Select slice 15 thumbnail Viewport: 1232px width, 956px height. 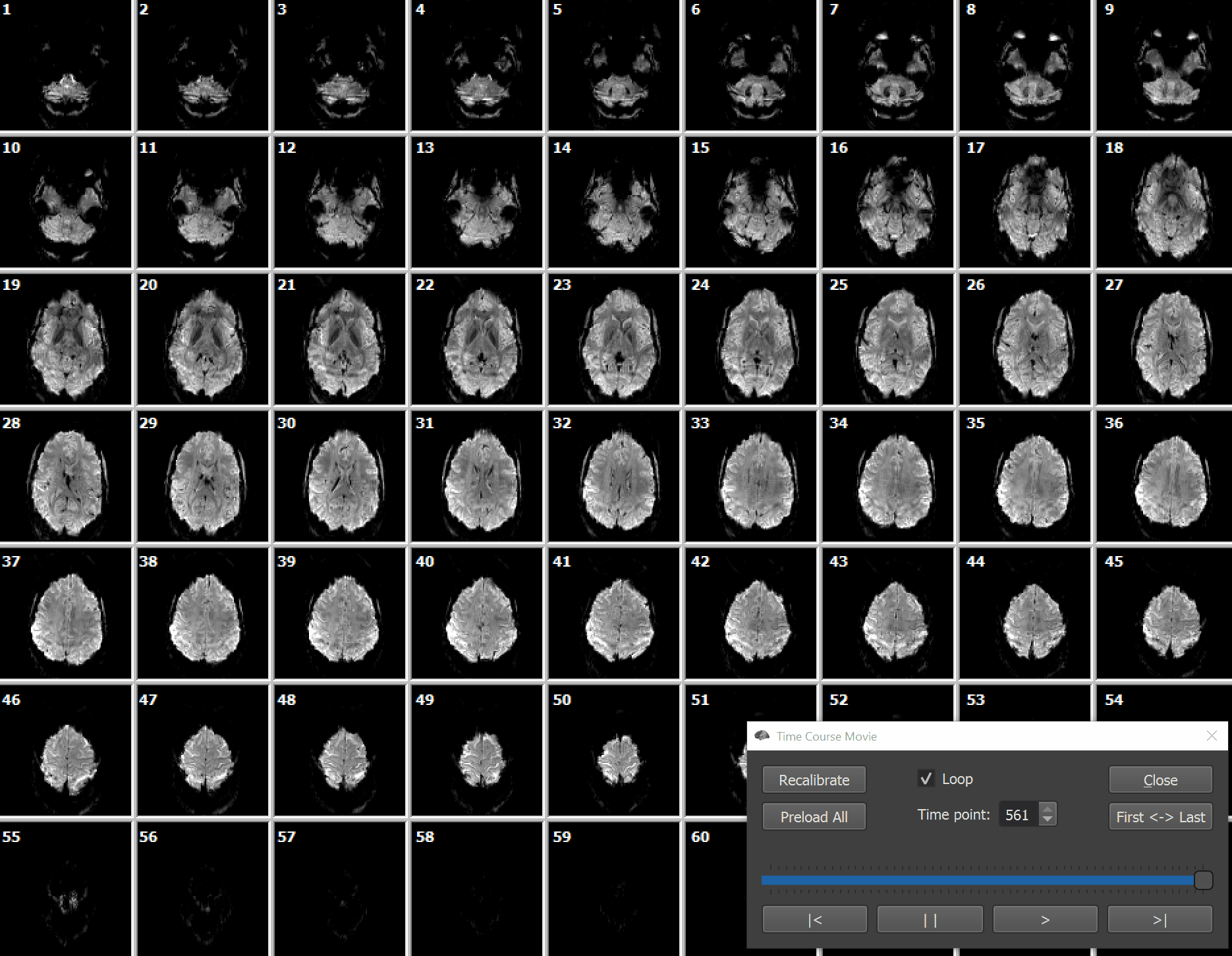point(750,202)
